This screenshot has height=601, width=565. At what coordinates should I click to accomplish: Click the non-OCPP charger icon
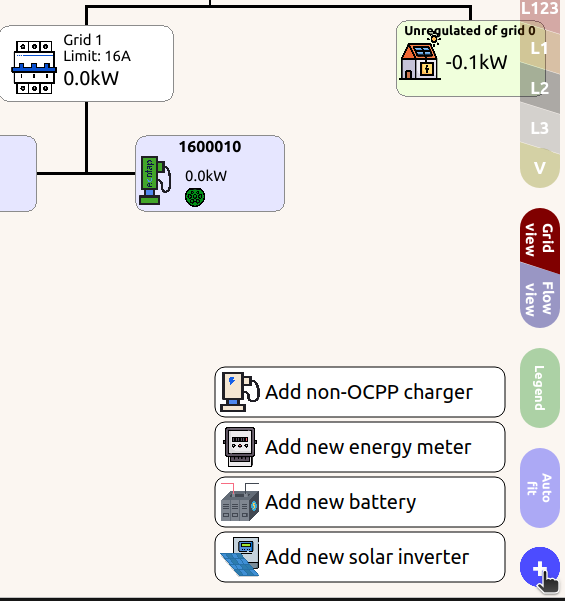(x=240, y=392)
